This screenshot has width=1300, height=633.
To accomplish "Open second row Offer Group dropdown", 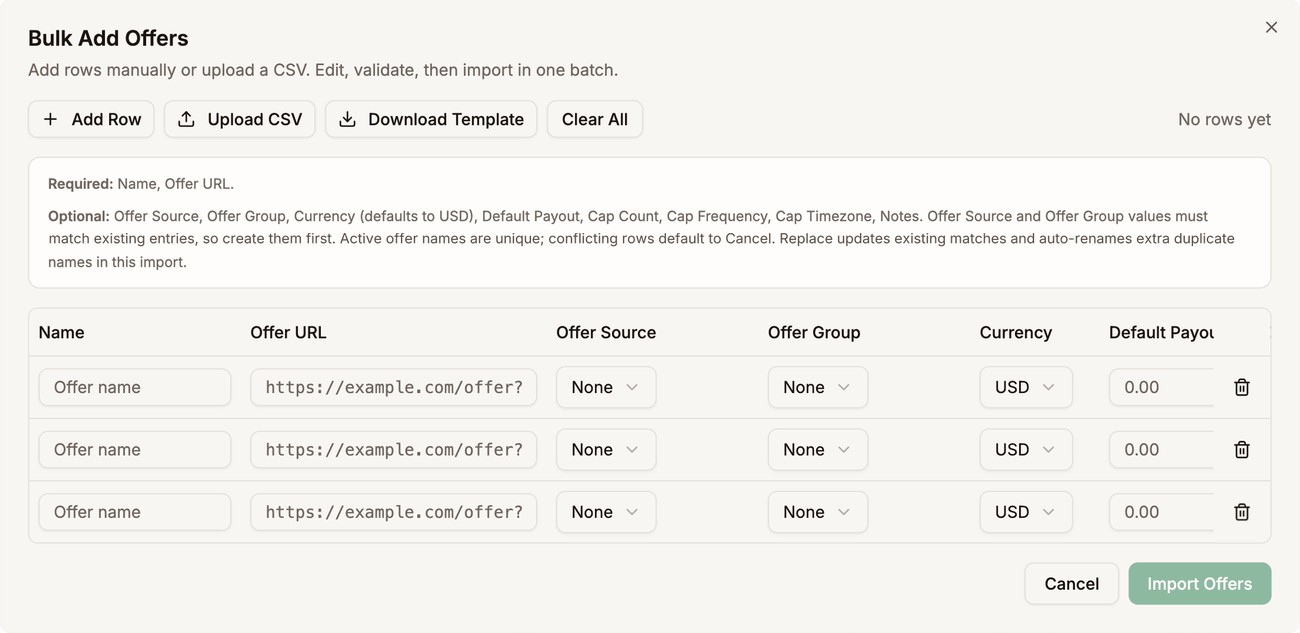I will 818,450.
